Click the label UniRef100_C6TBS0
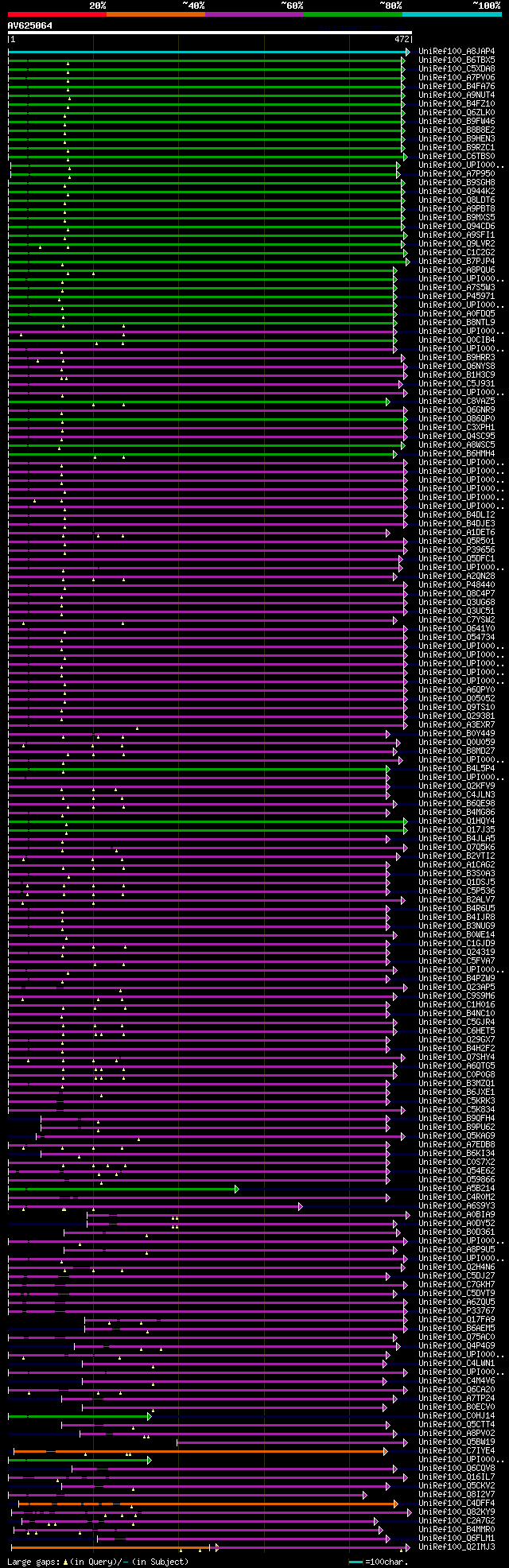 457,157
